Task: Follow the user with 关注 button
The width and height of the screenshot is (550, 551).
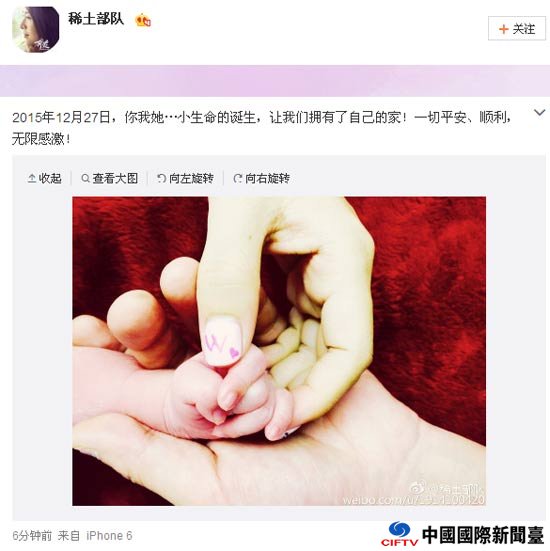Action: coord(517,28)
